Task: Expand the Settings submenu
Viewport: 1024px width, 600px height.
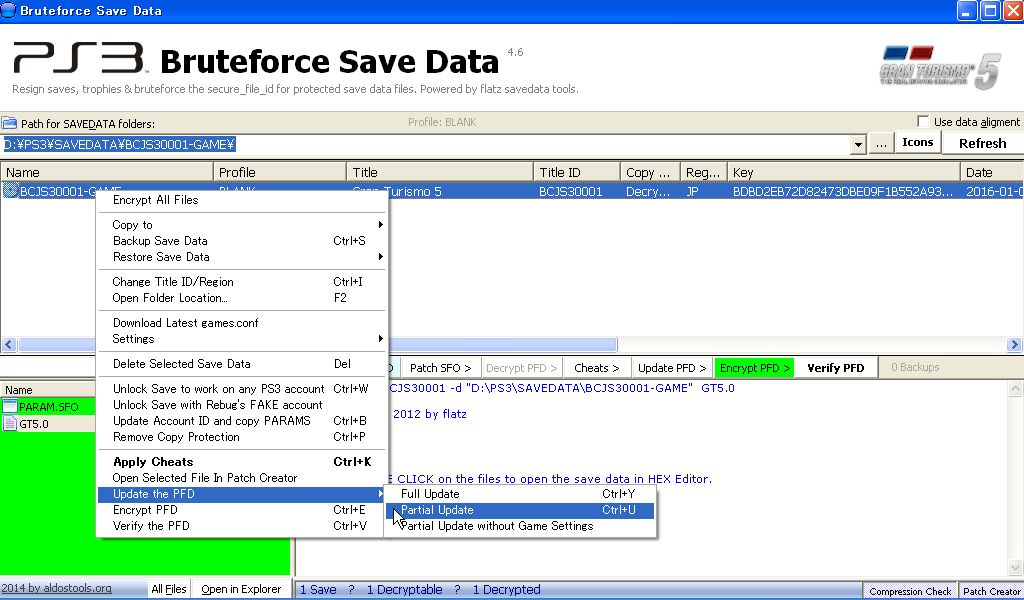Action: click(x=380, y=338)
